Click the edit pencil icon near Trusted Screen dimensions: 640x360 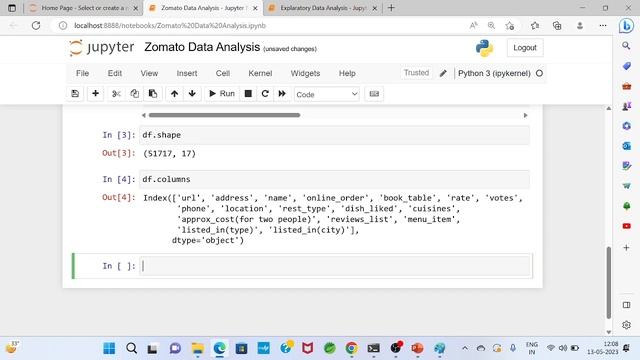(443, 73)
